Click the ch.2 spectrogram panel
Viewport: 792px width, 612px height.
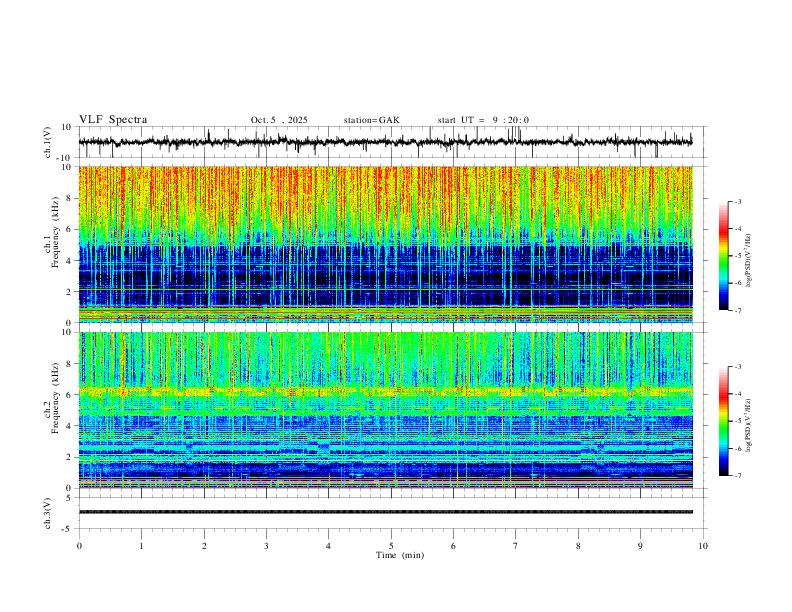click(385, 410)
